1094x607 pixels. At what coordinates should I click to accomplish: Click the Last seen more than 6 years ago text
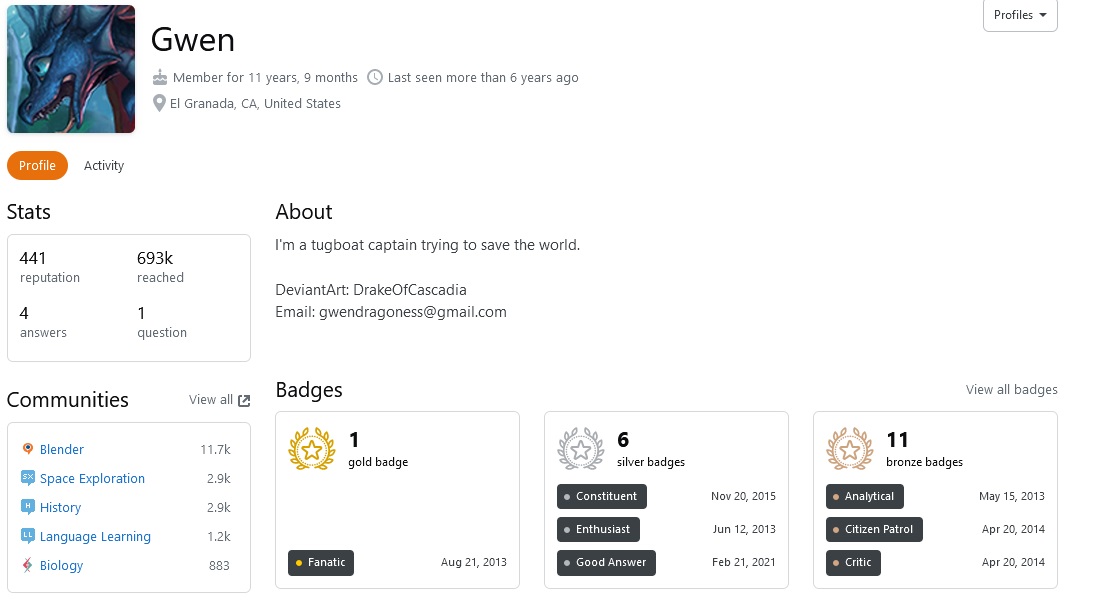pos(483,77)
